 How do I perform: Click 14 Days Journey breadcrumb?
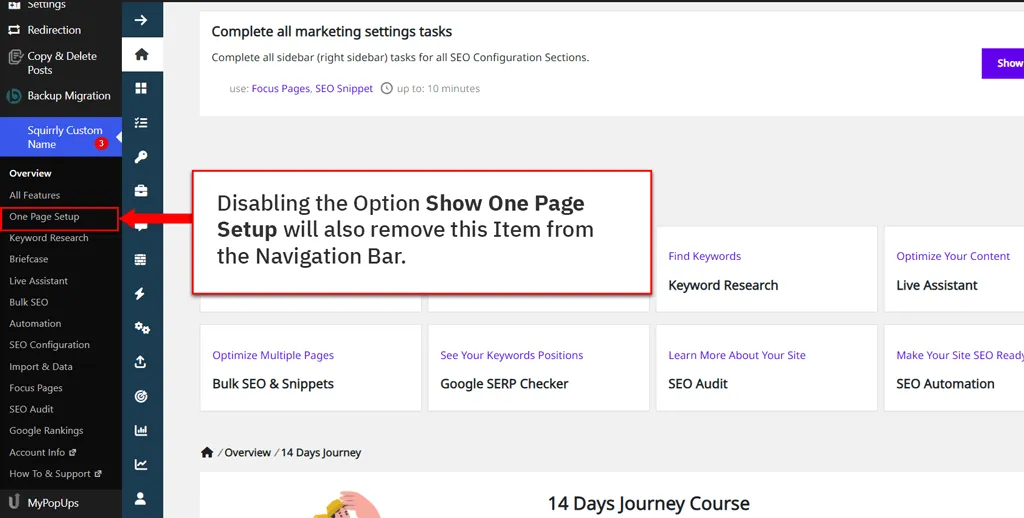pyautogui.click(x=321, y=452)
